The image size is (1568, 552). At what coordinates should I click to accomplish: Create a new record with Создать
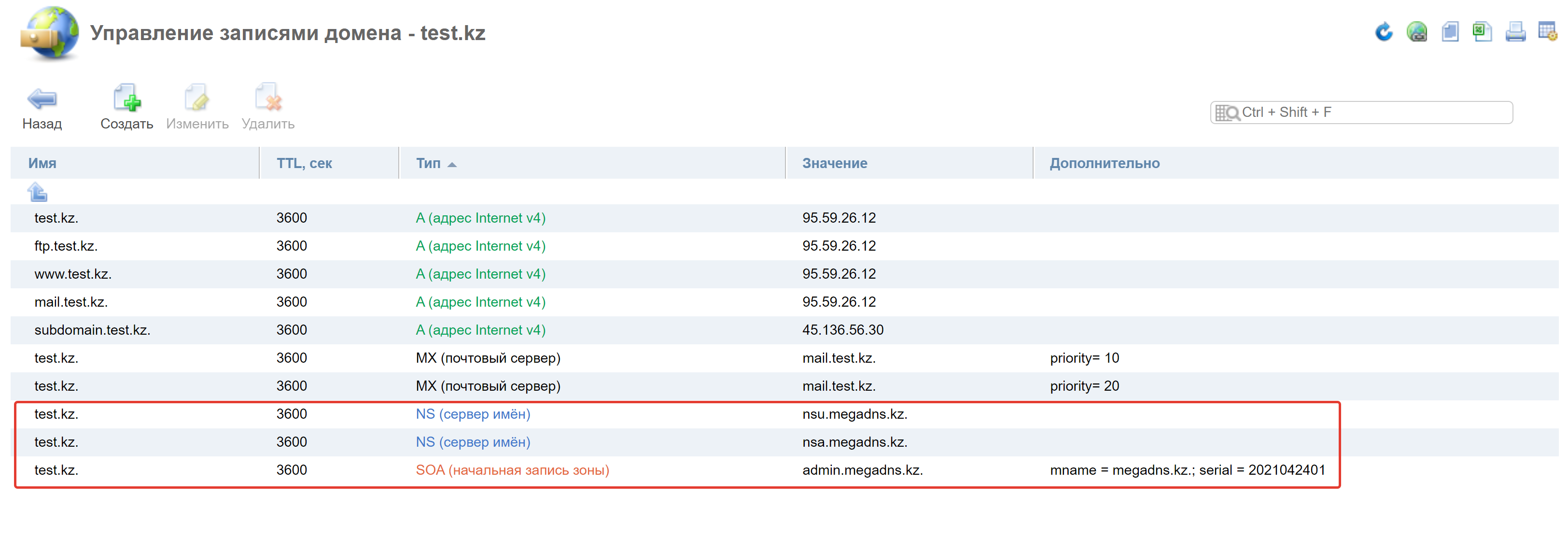pyautogui.click(x=126, y=107)
